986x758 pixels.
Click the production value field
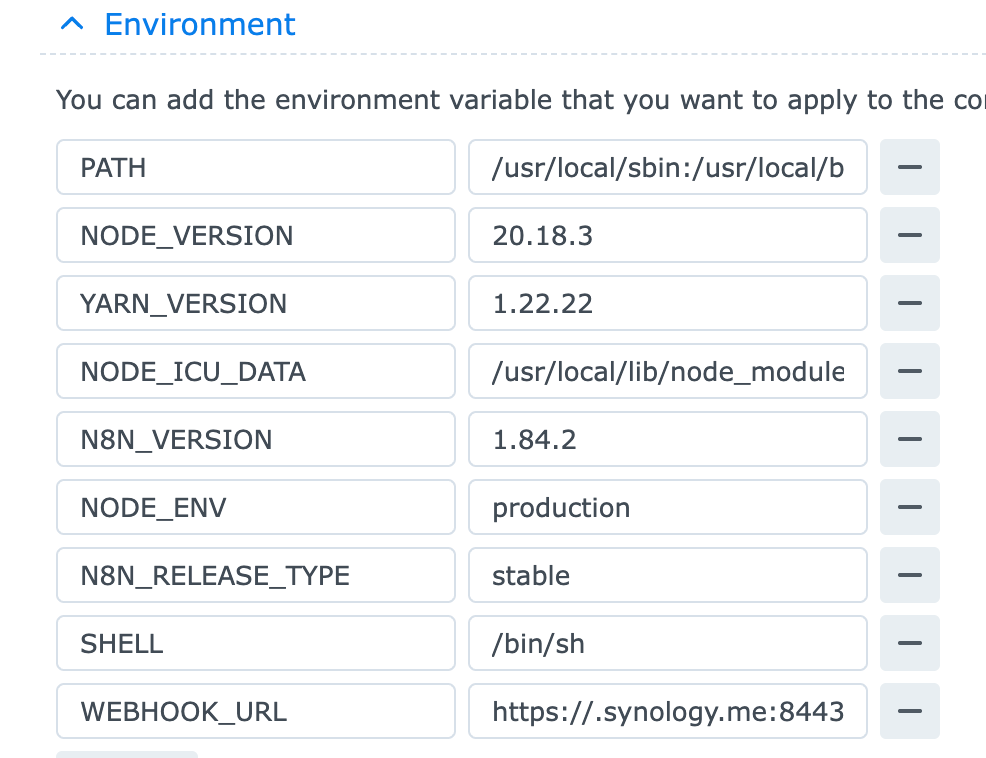667,507
